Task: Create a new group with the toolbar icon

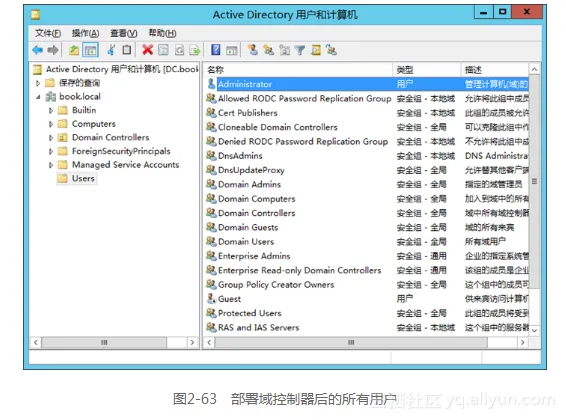Action: pos(268,50)
